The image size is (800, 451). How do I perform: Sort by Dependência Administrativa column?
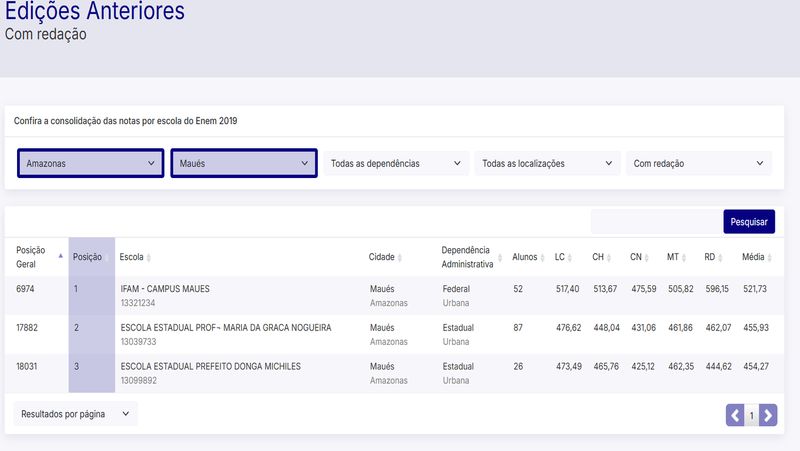tap(468, 257)
